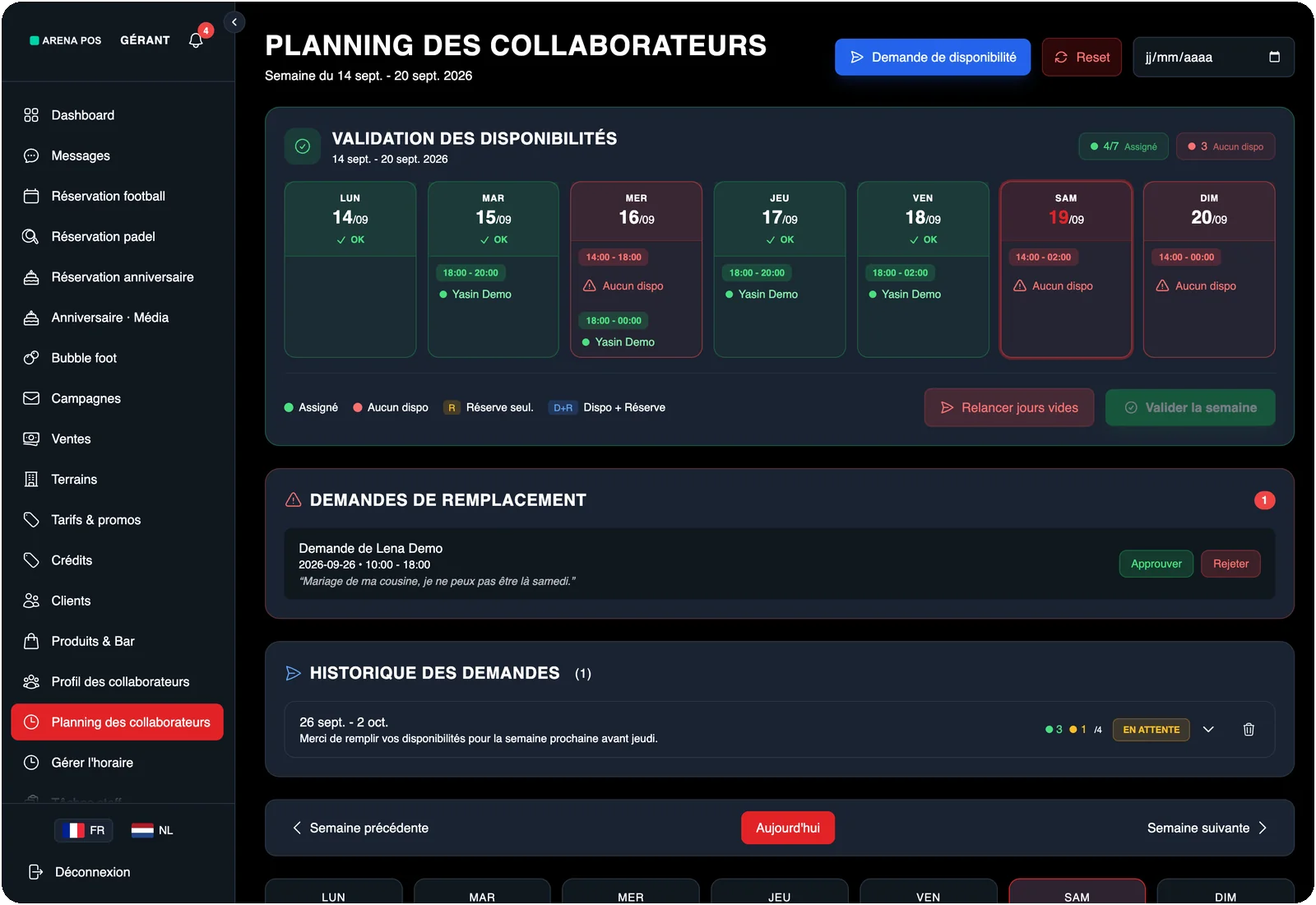The width and height of the screenshot is (1316, 905).
Task: Click the Tarifs & promos tag icon
Action: pyautogui.click(x=31, y=520)
